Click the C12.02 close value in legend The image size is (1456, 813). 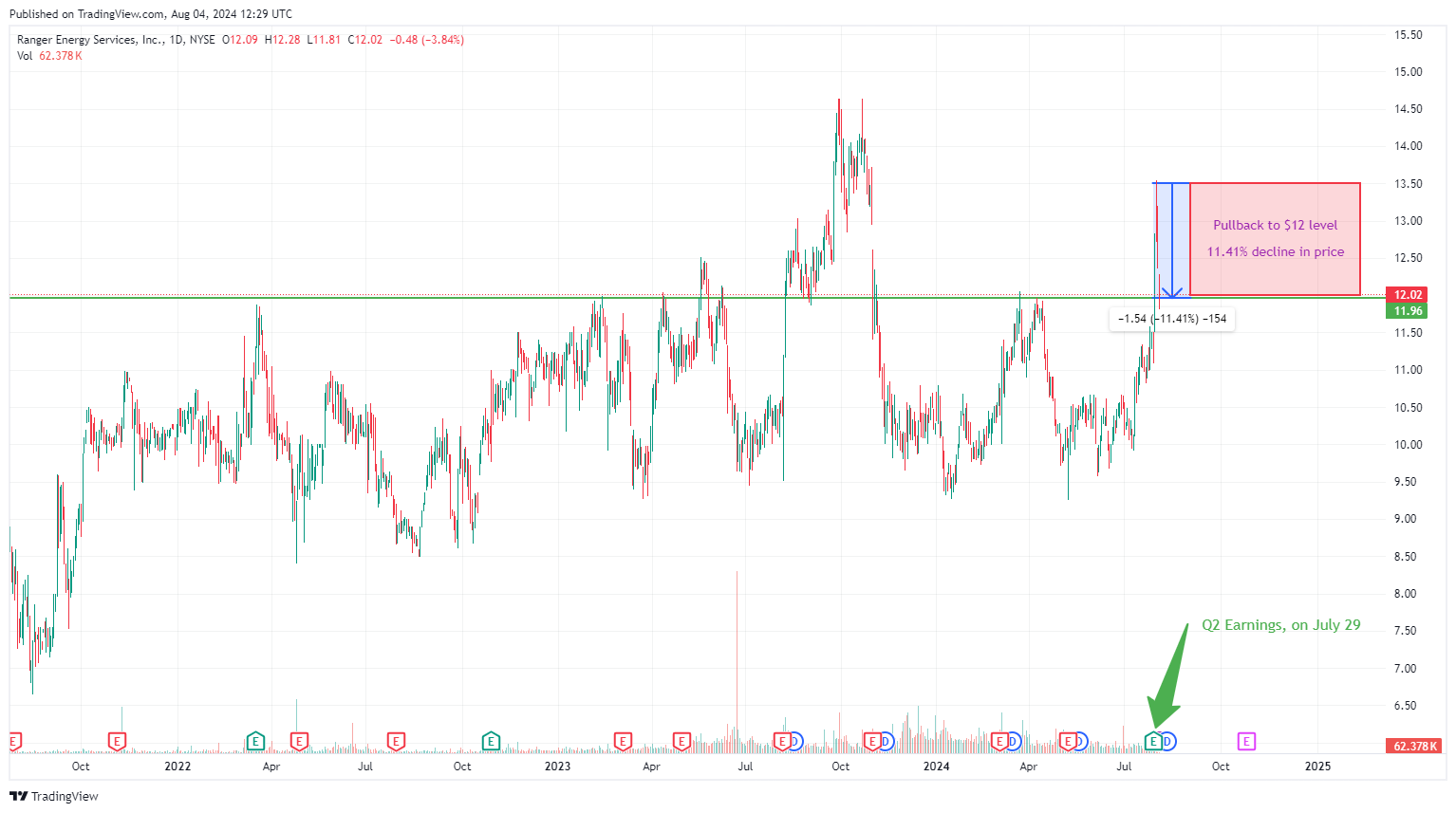pos(364,40)
